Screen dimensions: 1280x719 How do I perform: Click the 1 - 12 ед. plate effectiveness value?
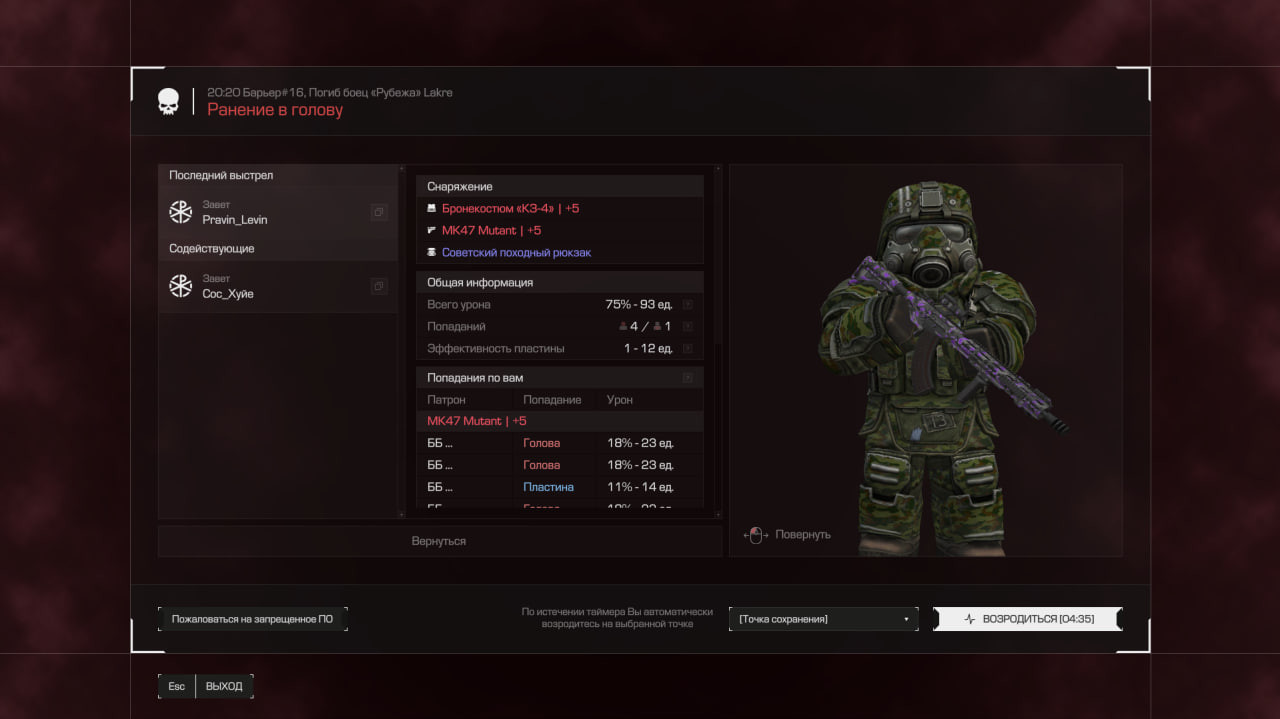[x=648, y=349]
